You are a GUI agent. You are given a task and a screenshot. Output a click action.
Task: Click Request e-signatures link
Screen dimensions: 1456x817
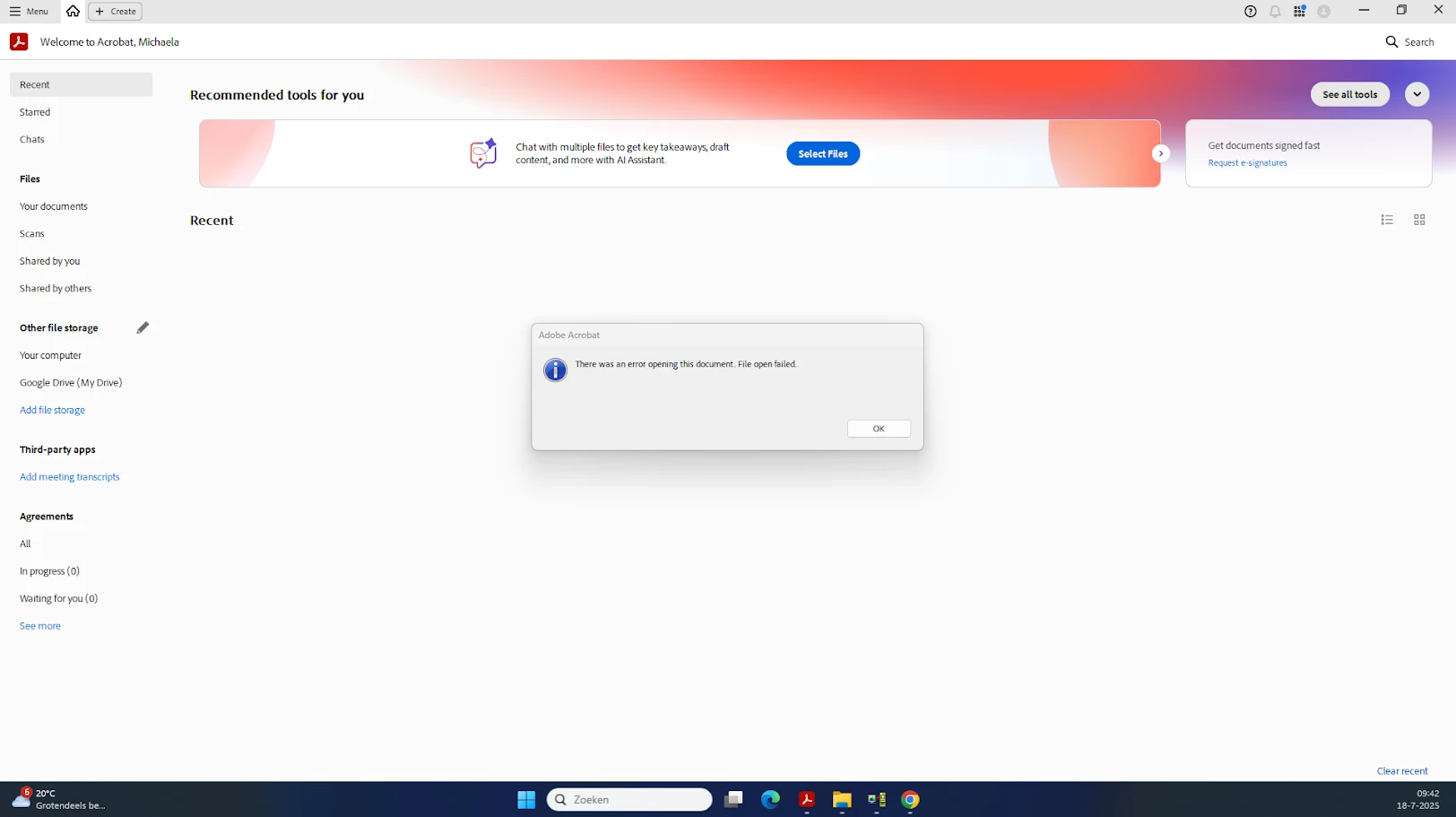(x=1247, y=162)
